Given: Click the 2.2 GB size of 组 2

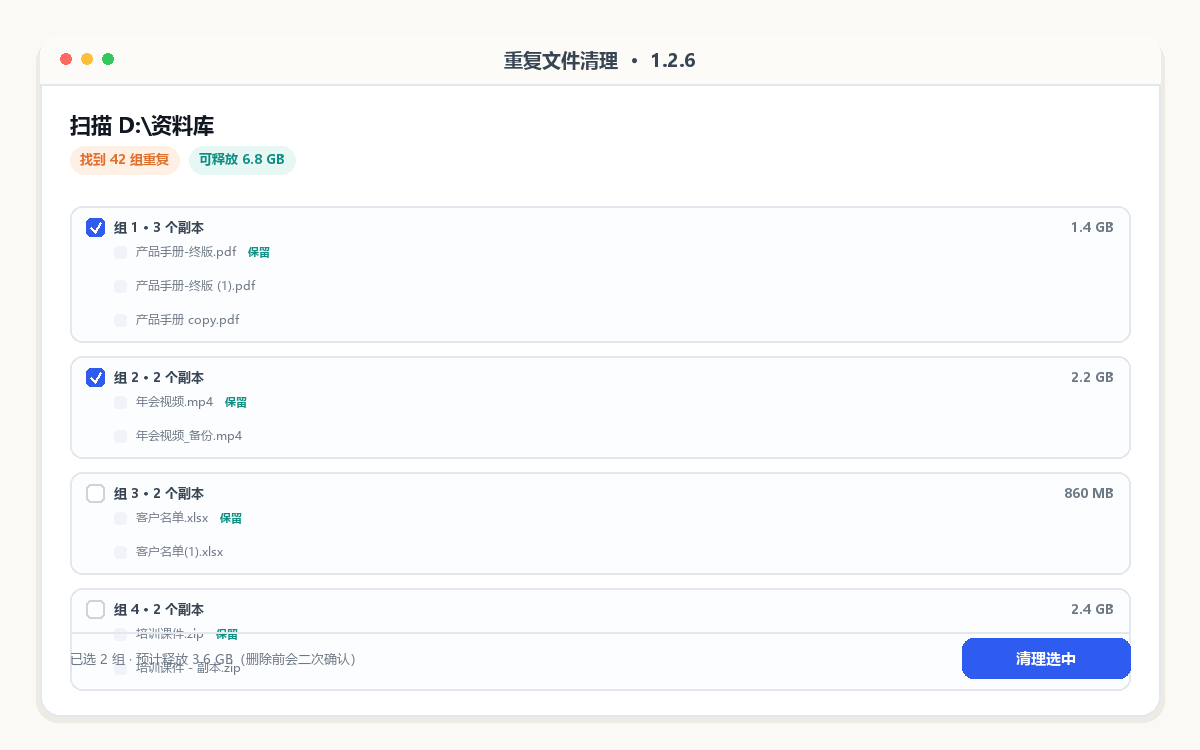Looking at the screenshot, I should (1092, 377).
